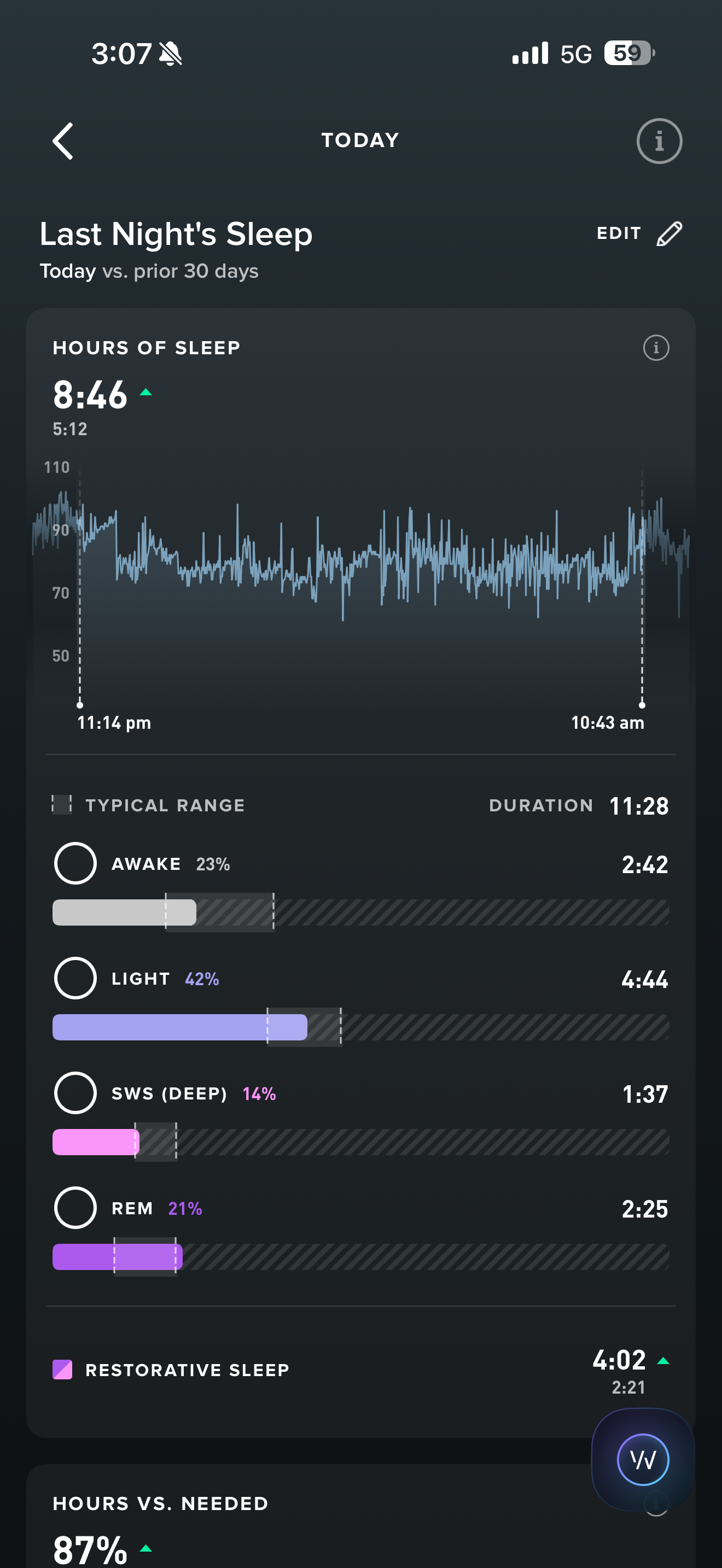Select the SWS (Deep) stage circle
The height and width of the screenshot is (1568, 722).
(75, 1092)
